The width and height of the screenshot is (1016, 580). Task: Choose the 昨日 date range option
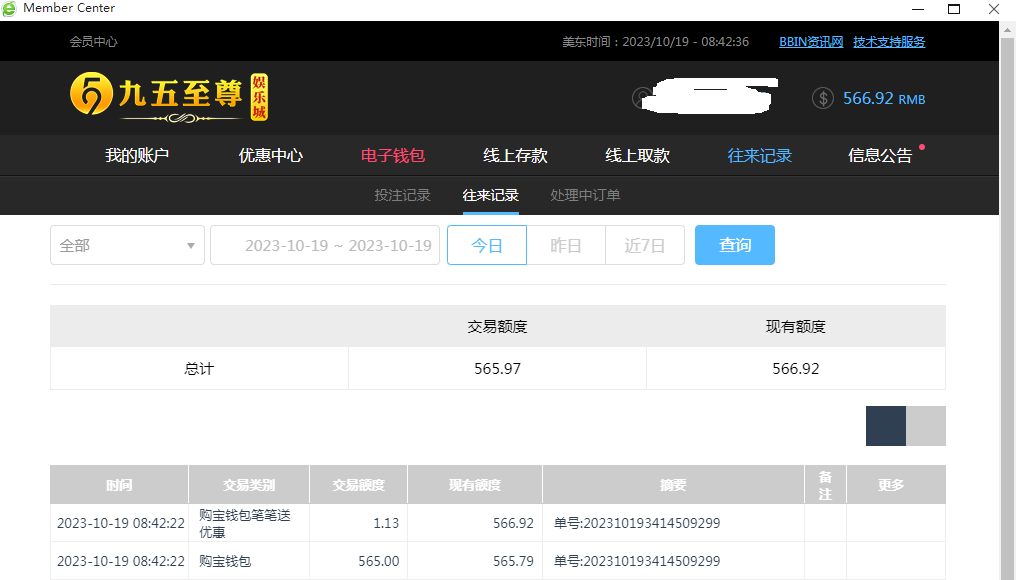coord(566,245)
